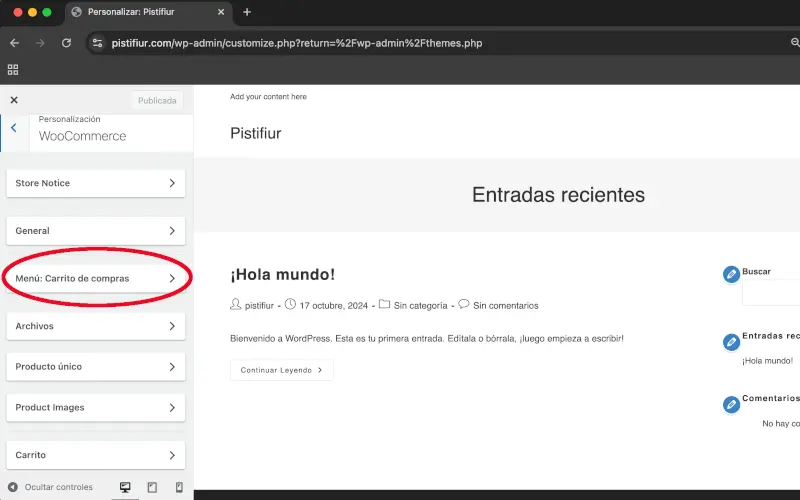Click the Continuar Leyendo button

click(x=282, y=370)
